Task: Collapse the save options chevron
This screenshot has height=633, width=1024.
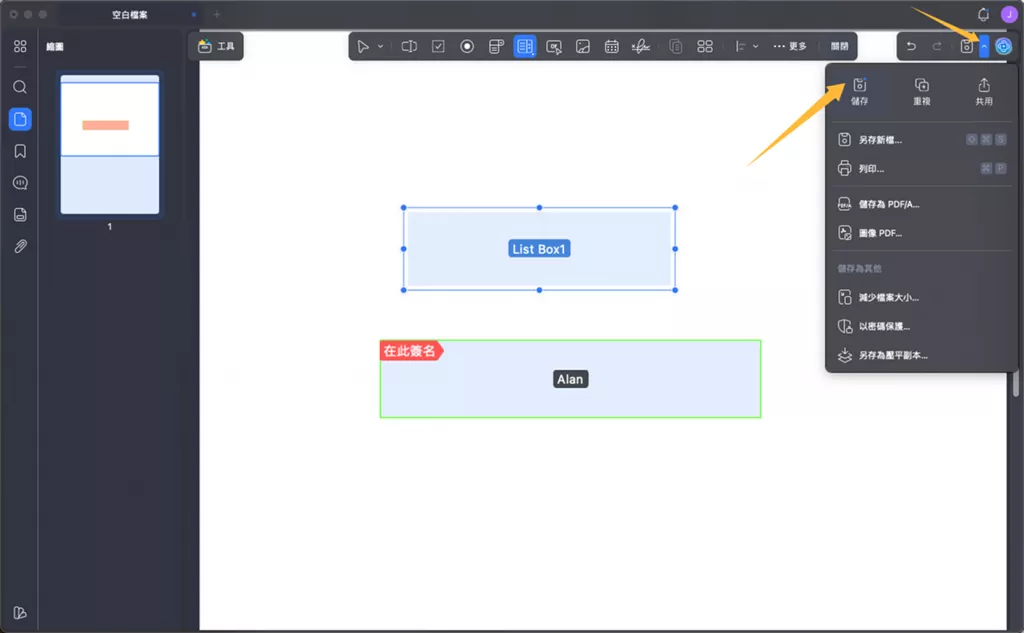Action: 984,46
